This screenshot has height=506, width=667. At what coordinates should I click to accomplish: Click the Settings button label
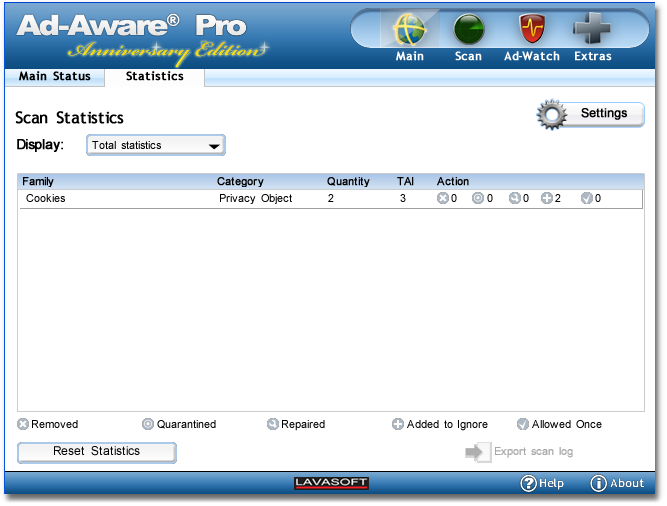point(604,113)
